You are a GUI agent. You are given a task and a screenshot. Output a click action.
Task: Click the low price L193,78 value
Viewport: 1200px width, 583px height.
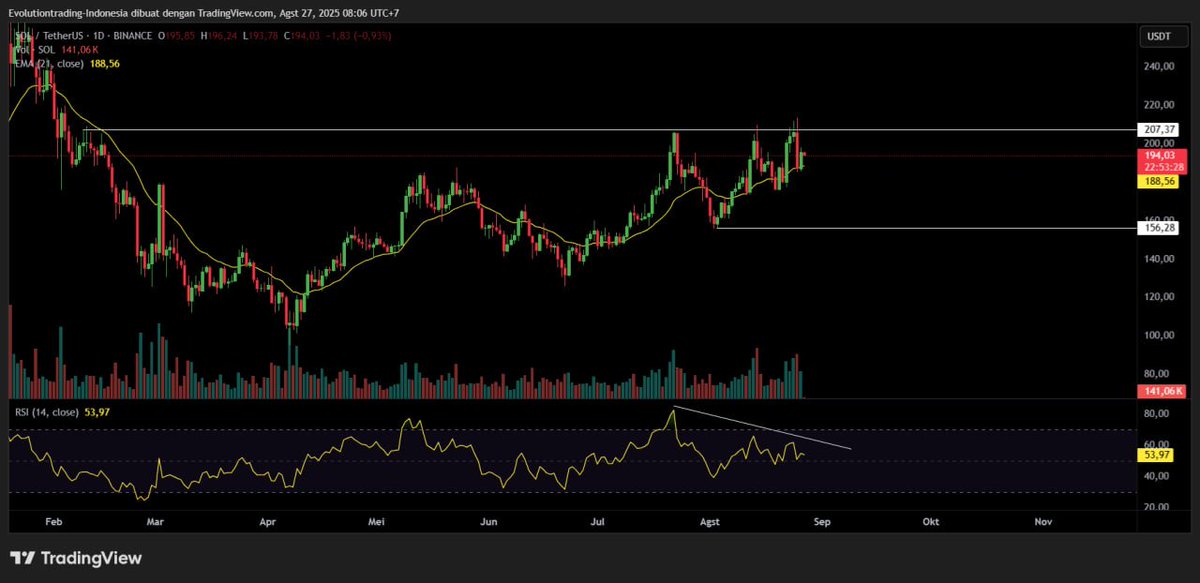pyautogui.click(x=260, y=36)
